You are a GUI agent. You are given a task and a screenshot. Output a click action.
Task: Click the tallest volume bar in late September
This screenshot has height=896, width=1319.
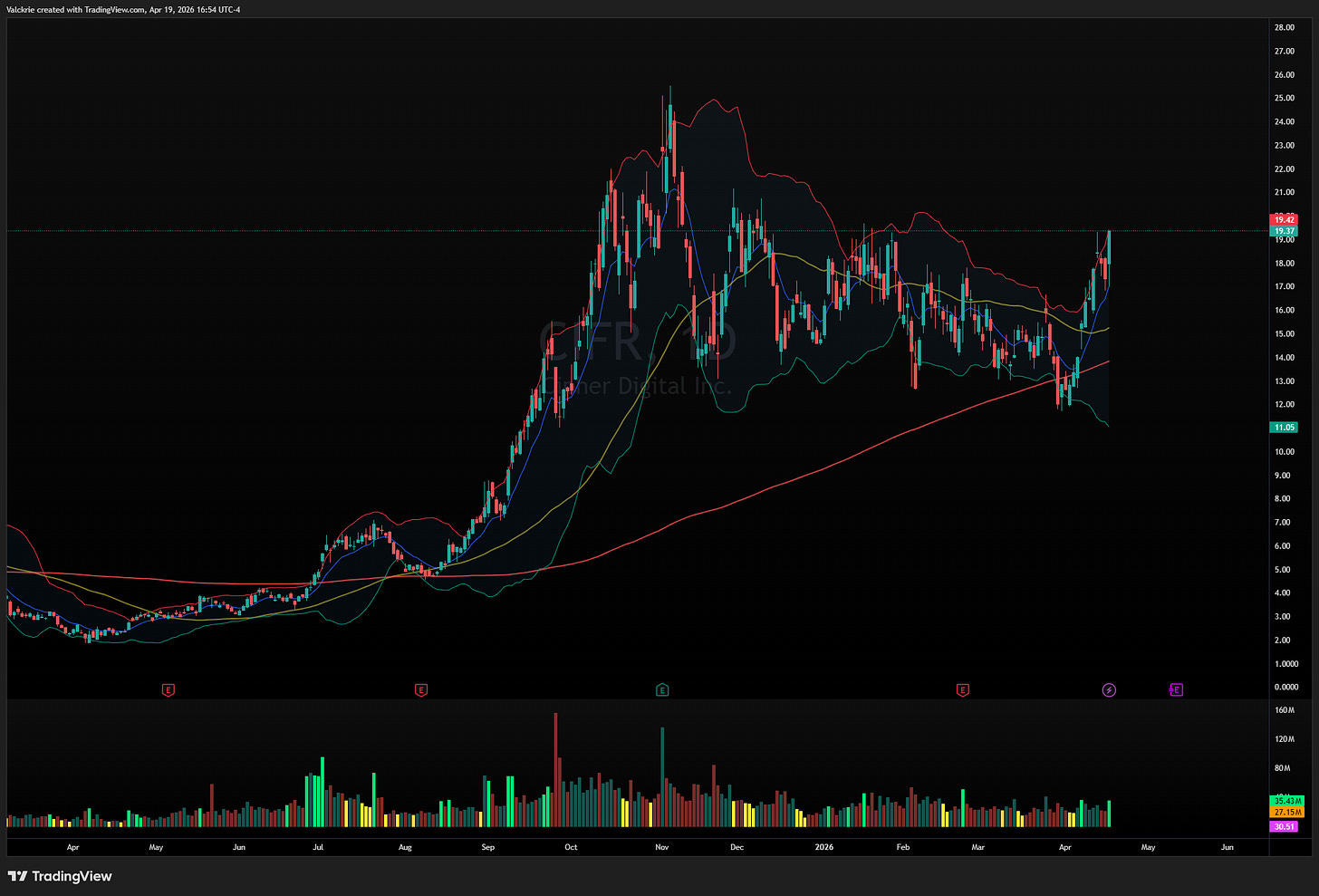click(x=555, y=770)
